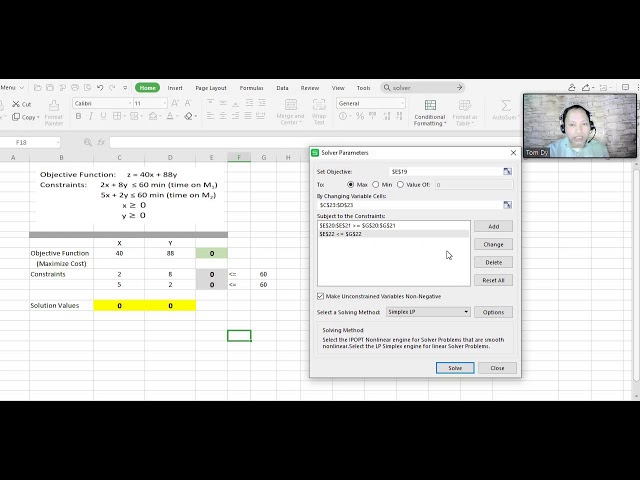
Task: Center text horizontally
Action: (223, 116)
